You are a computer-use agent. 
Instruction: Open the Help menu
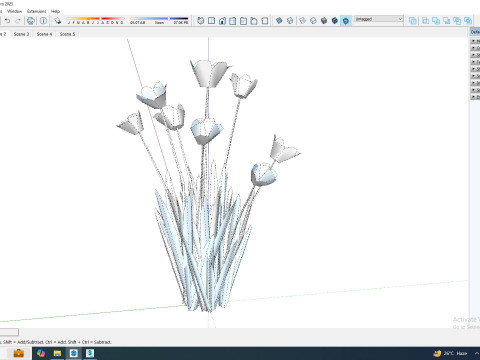[x=55, y=11]
